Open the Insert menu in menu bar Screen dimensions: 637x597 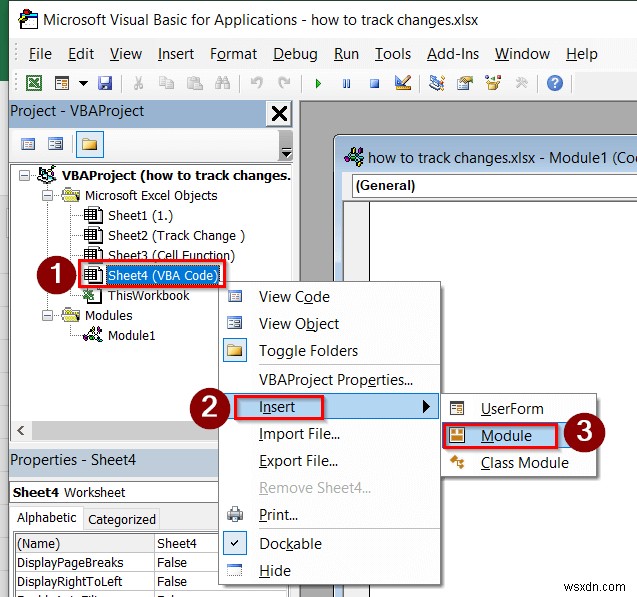(x=176, y=54)
